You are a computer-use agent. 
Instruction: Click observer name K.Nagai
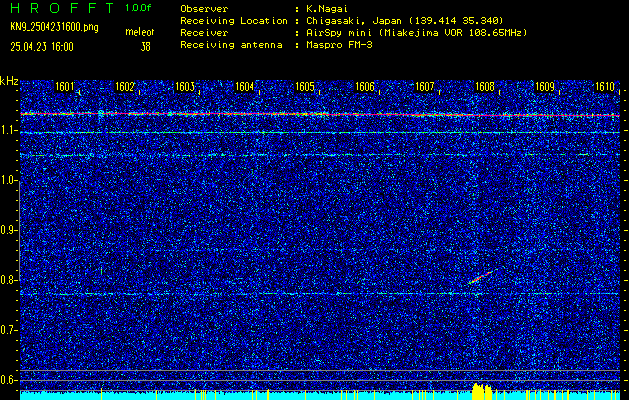point(325,9)
